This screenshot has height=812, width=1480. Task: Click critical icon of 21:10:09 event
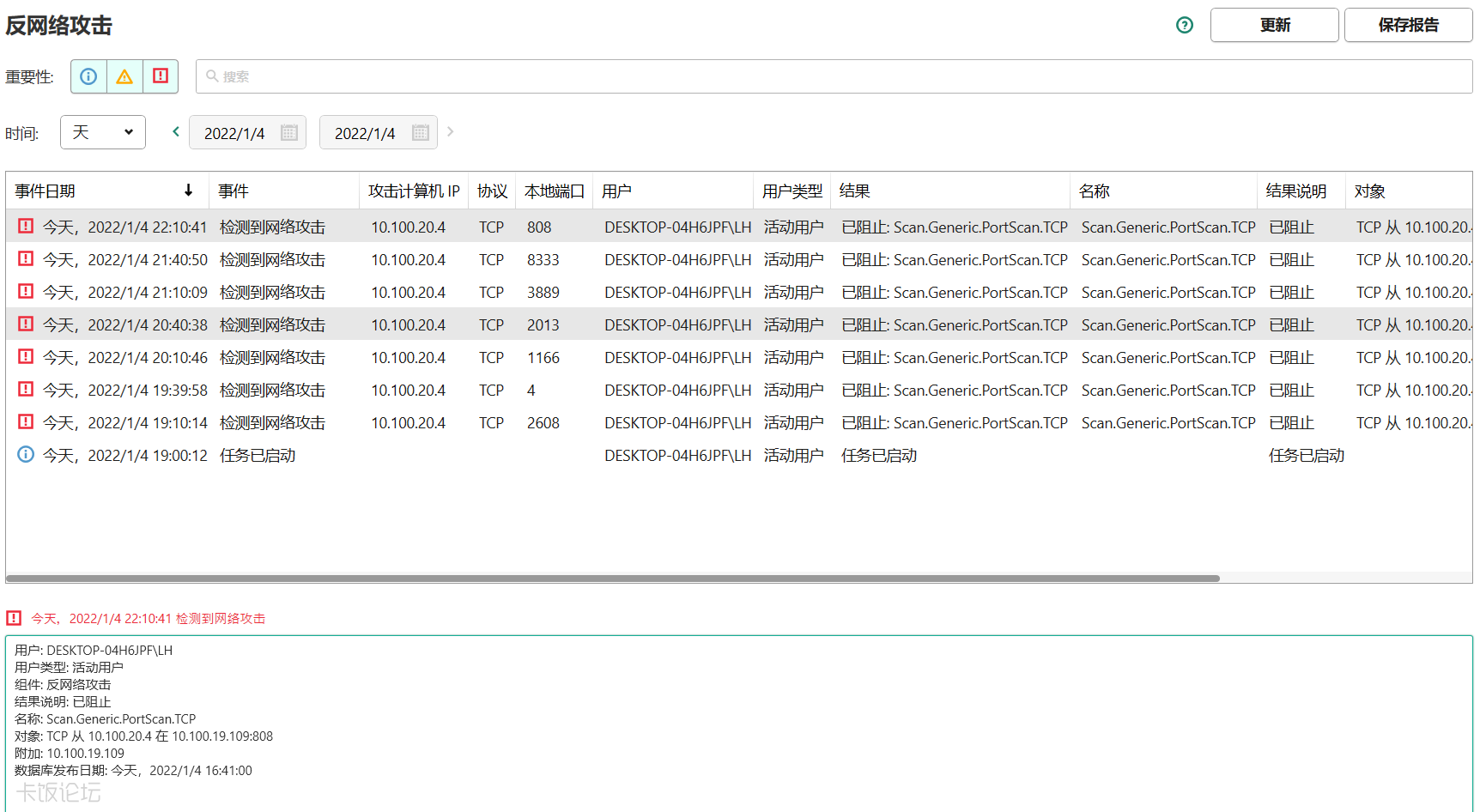26,291
